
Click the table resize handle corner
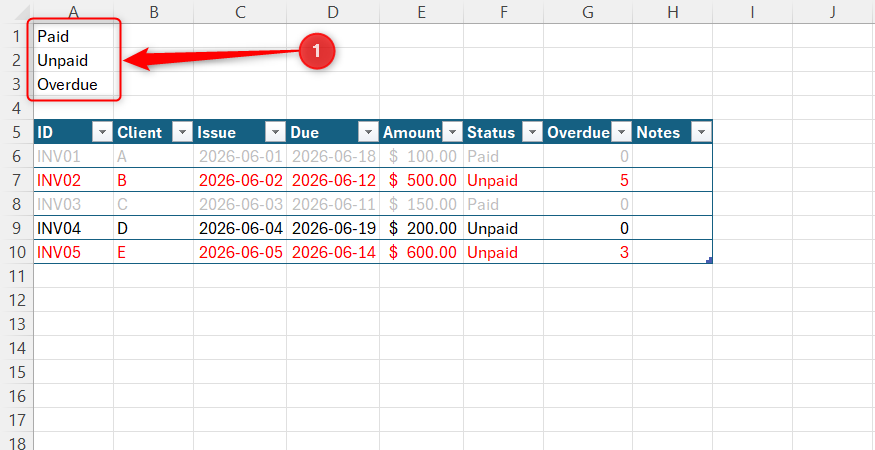click(709, 260)
